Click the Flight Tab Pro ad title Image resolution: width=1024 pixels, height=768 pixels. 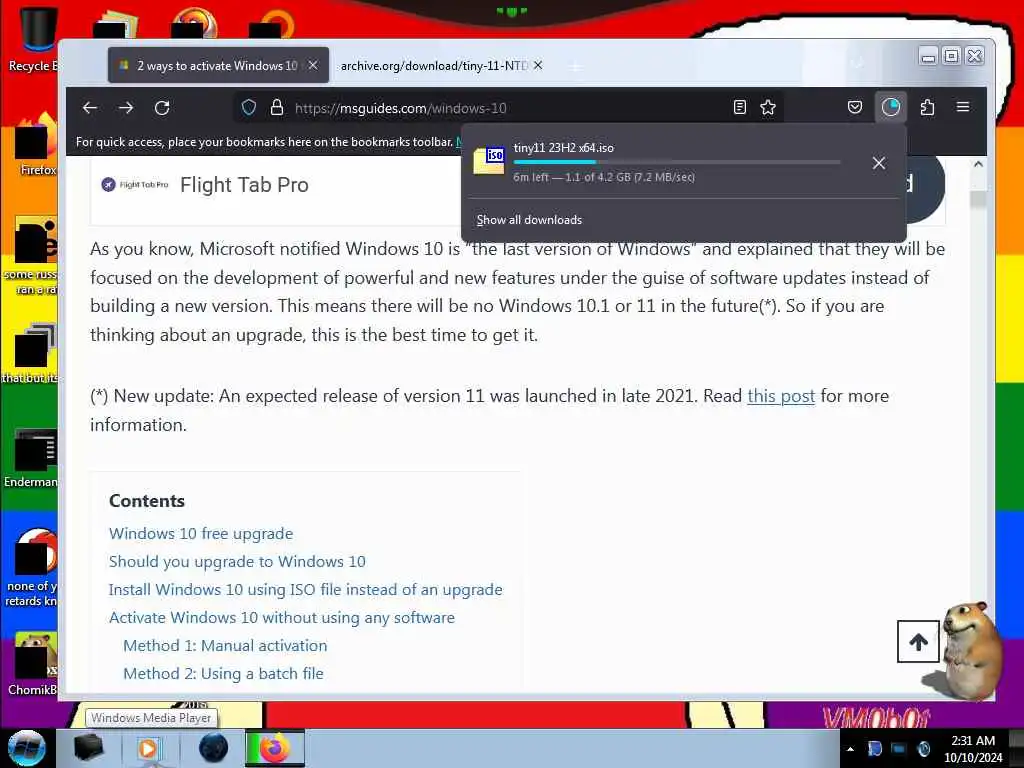coord(244,185)
